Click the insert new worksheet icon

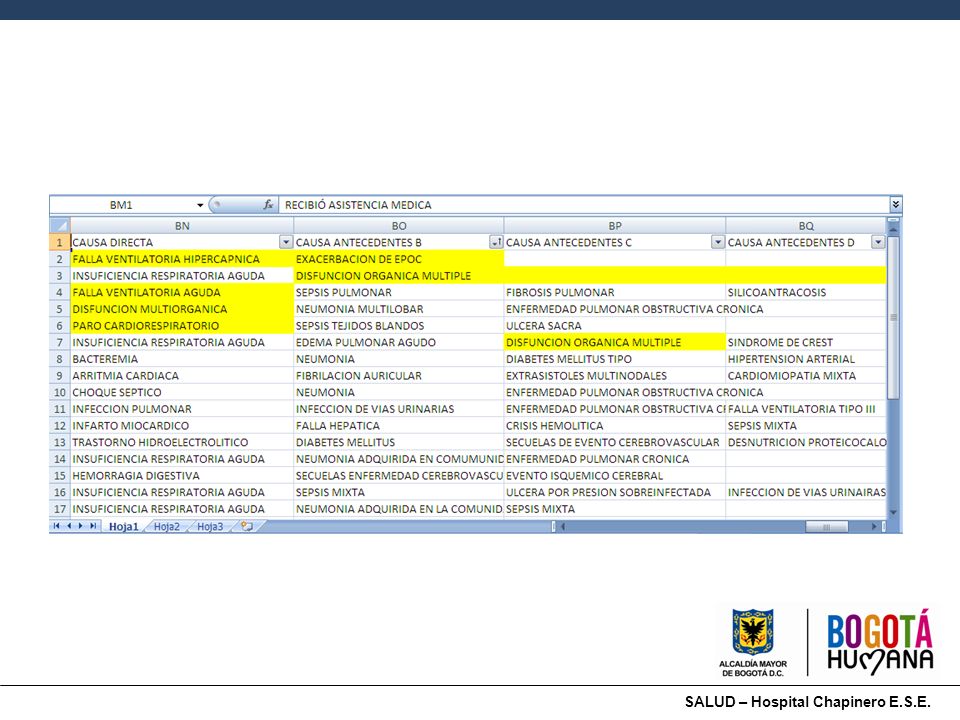[x=247, y=526]
